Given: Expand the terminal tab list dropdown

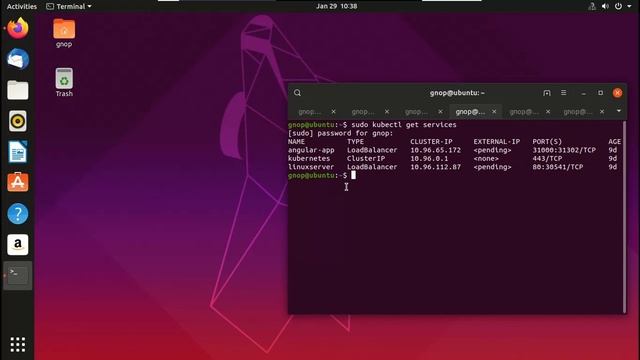Looking at the screenshot, I should coord(619,111).
